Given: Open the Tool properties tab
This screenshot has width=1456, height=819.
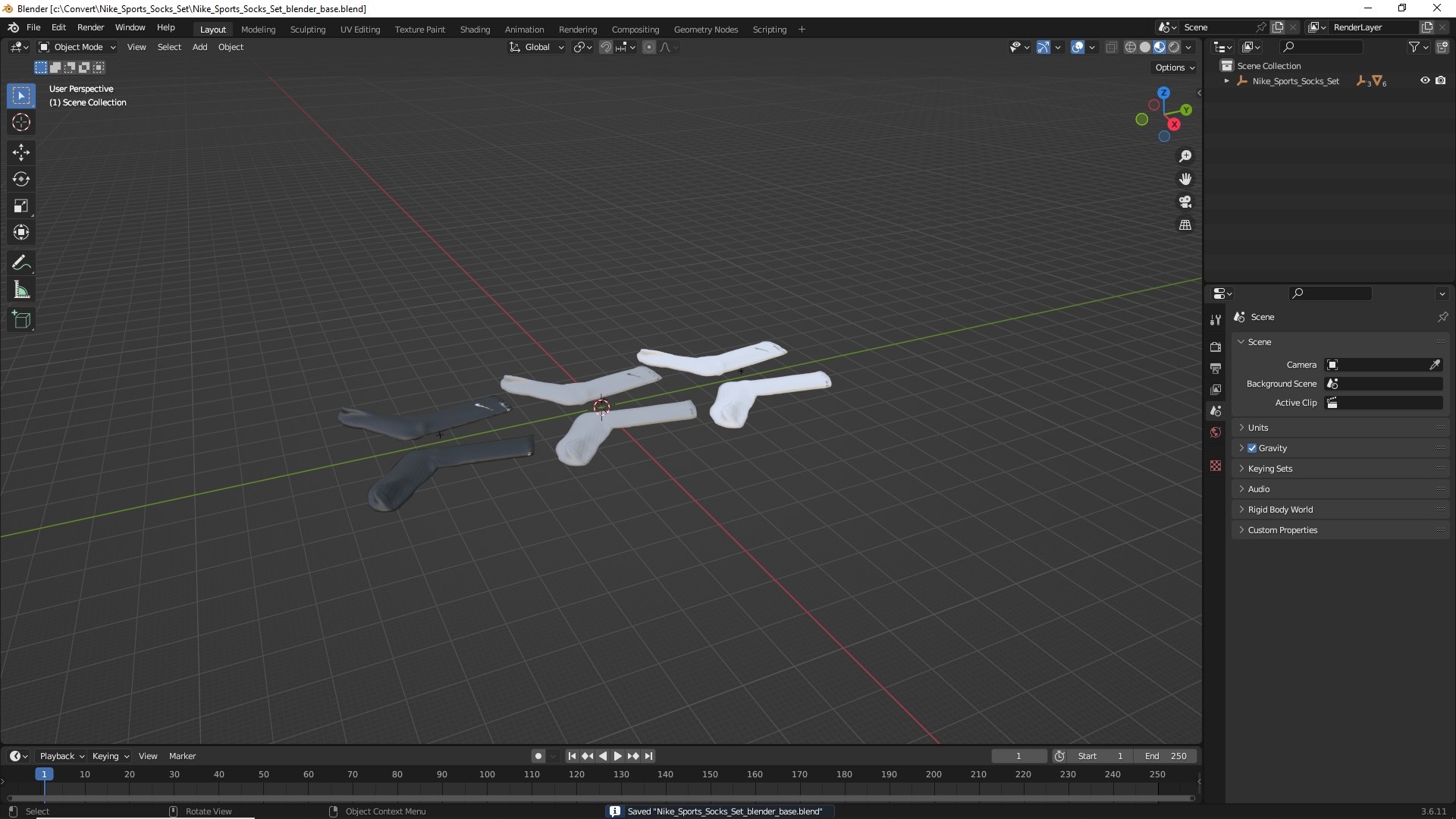Looking at the screenshot, I should point(1216,320).
